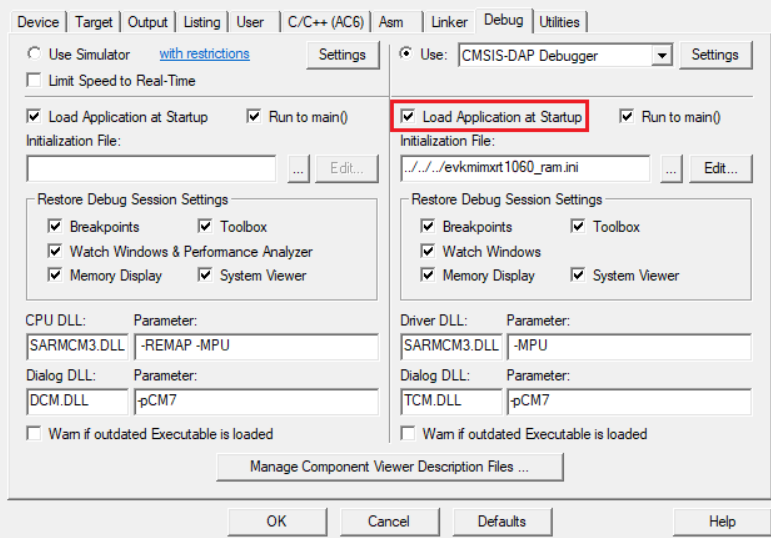Click Edit button for evkmimxrt1060_ram.ini

pyautogui.click(x=720, y=169)
